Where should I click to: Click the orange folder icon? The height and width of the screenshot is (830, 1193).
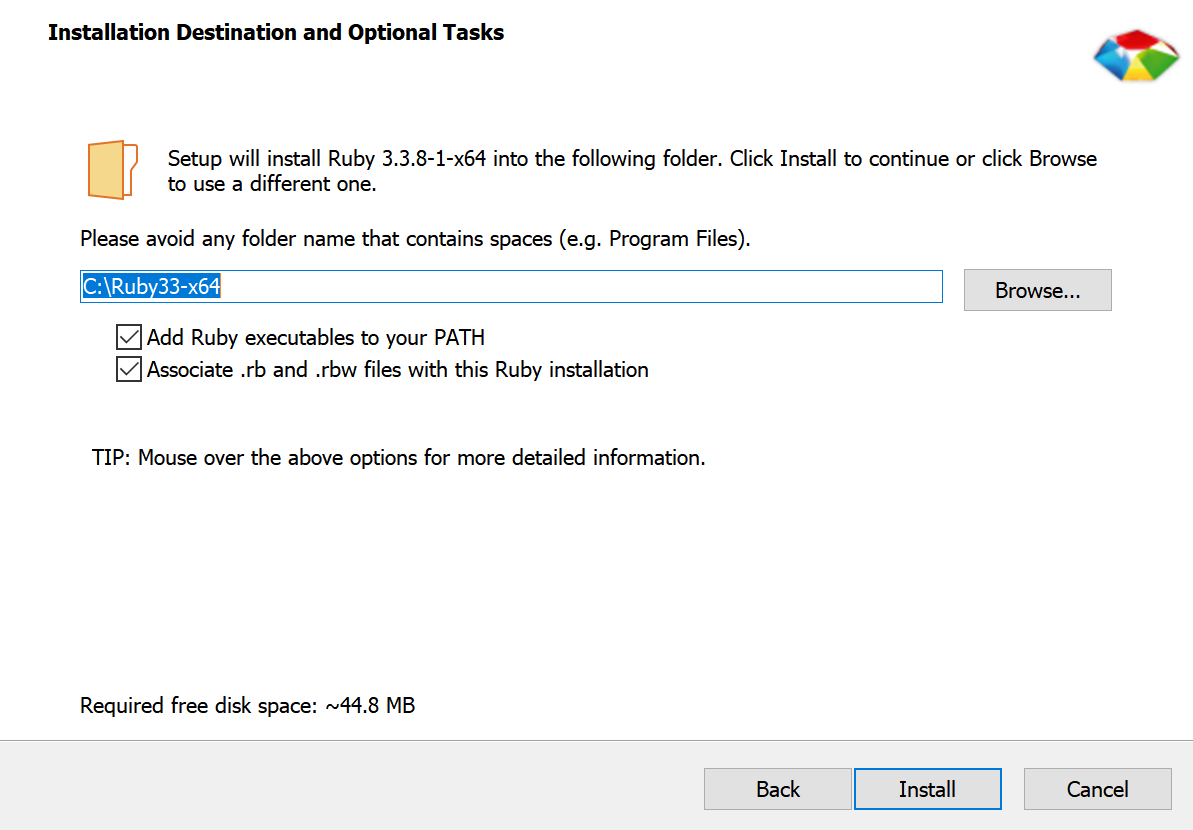click(111, 170)
